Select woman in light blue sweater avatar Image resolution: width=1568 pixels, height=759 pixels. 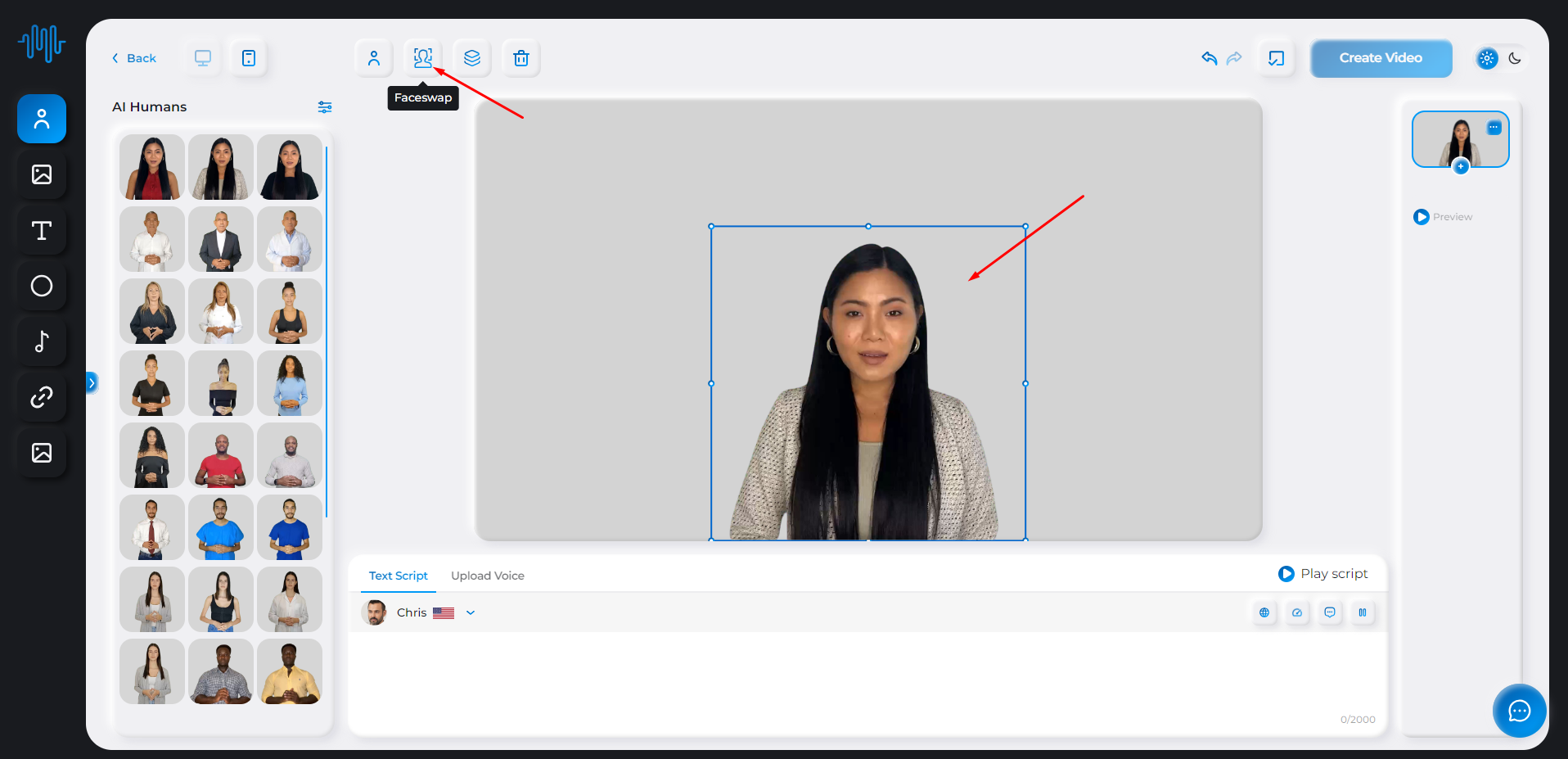click(x=290, y=383)
